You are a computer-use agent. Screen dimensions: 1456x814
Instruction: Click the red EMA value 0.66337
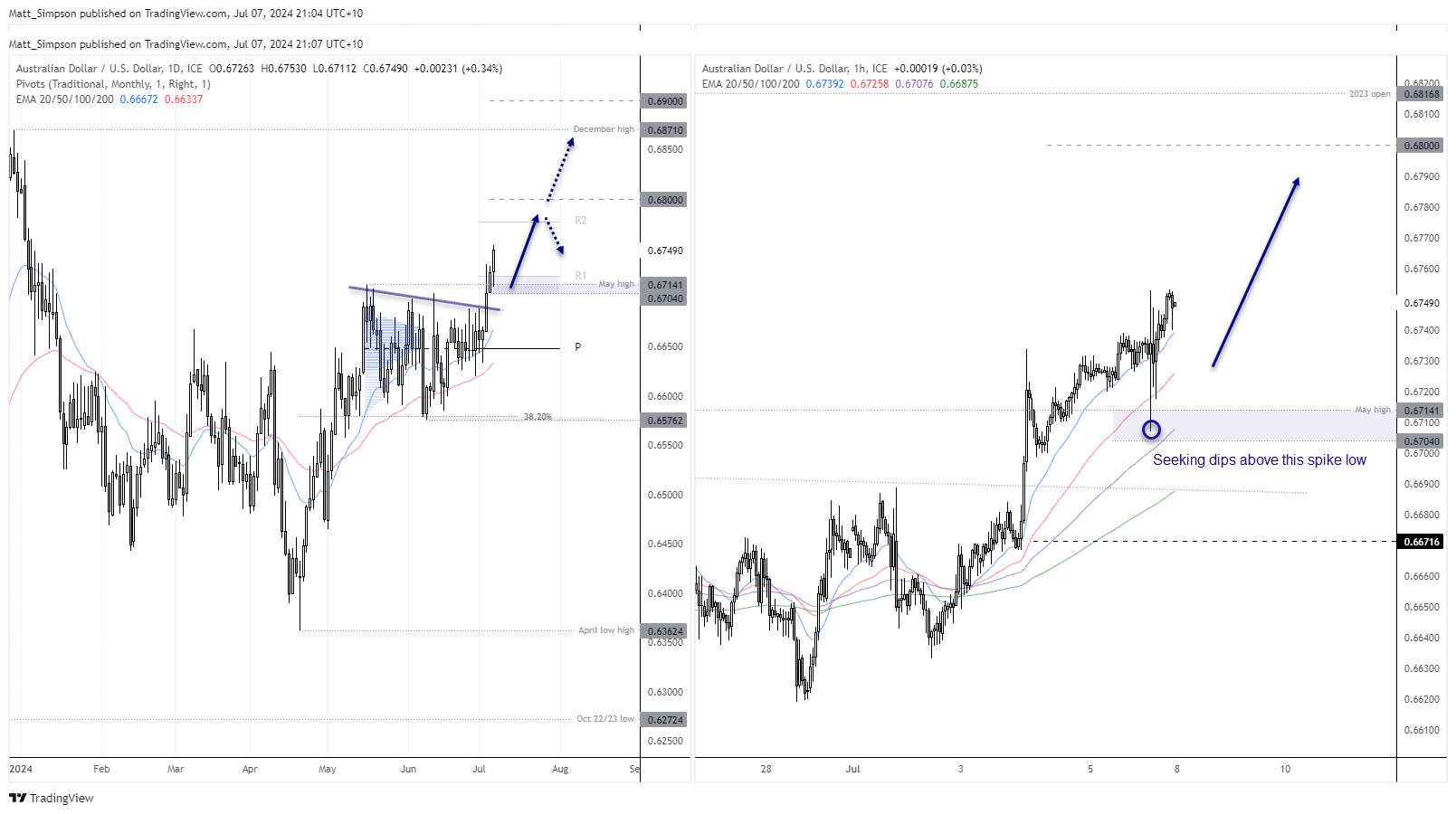coord(184,99)
